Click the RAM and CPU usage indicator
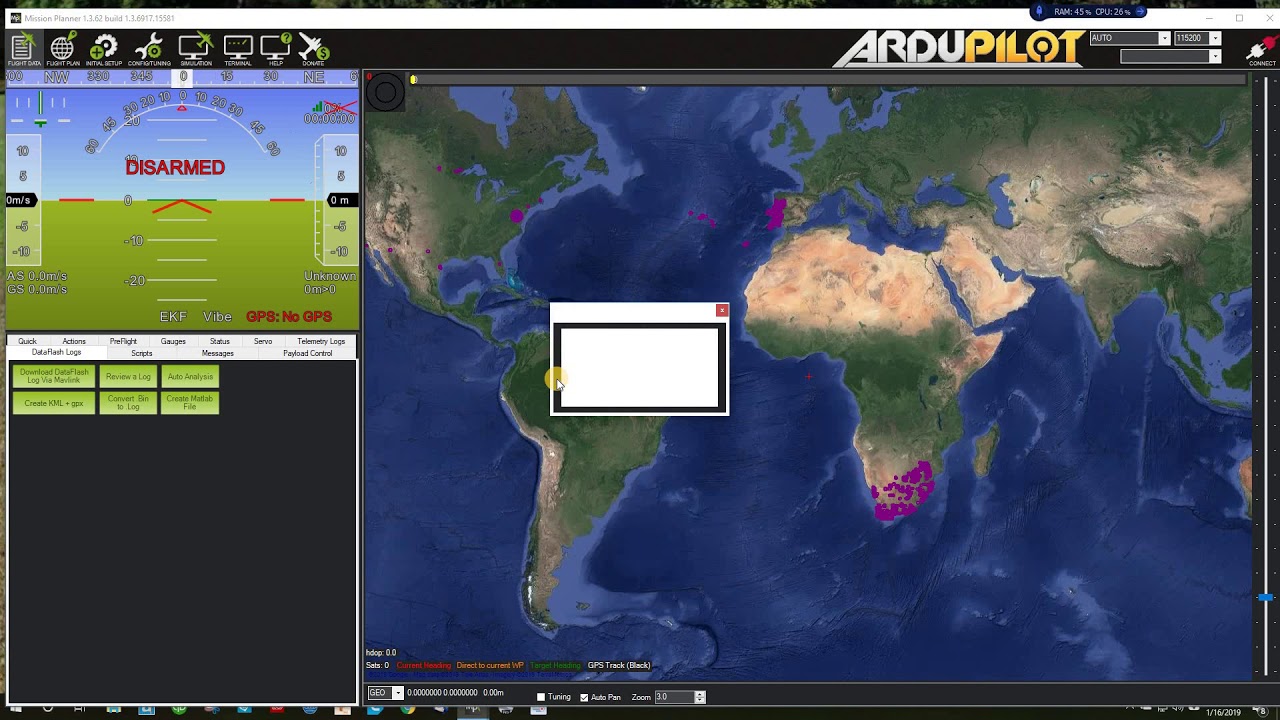Screen dimensions: 1280x720 point(1089,12)
